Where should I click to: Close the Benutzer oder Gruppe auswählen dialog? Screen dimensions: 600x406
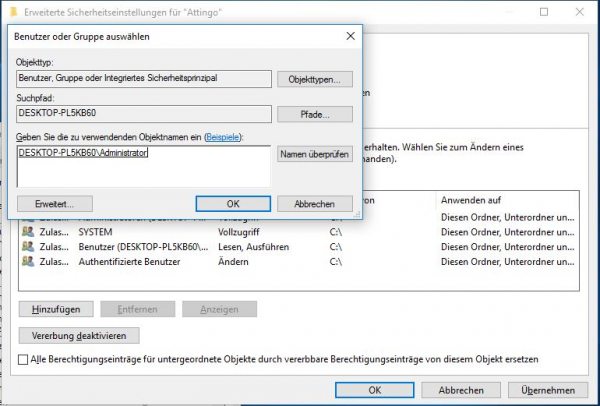350,35
